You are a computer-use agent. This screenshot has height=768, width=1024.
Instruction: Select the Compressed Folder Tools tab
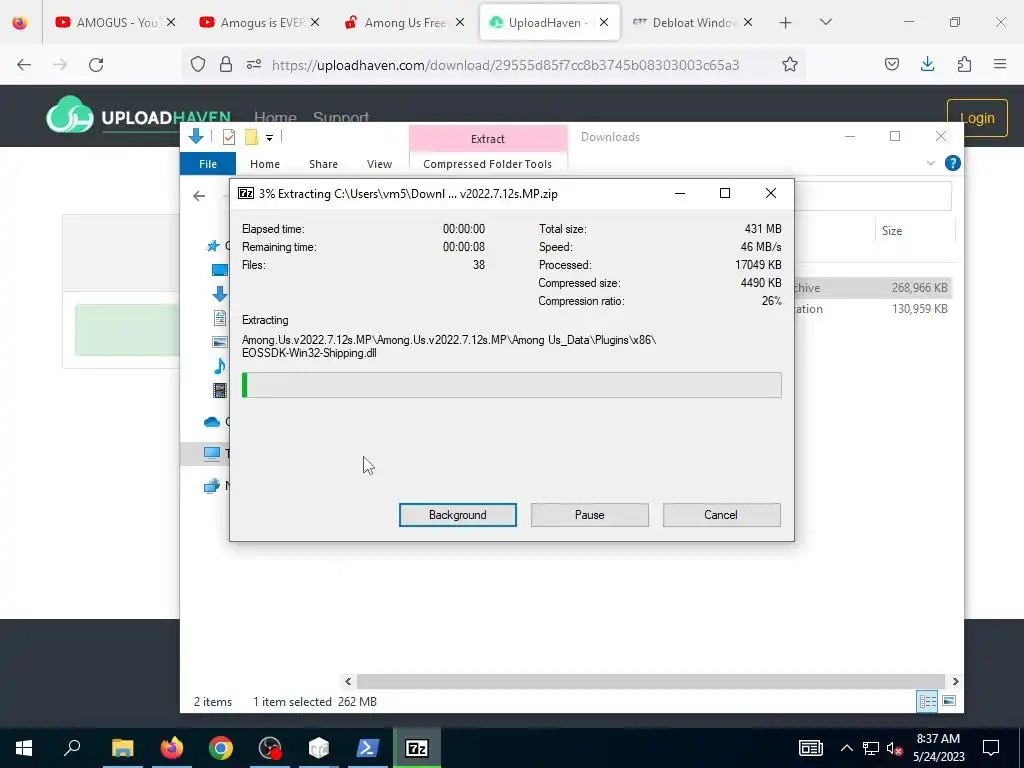[487, 164]
